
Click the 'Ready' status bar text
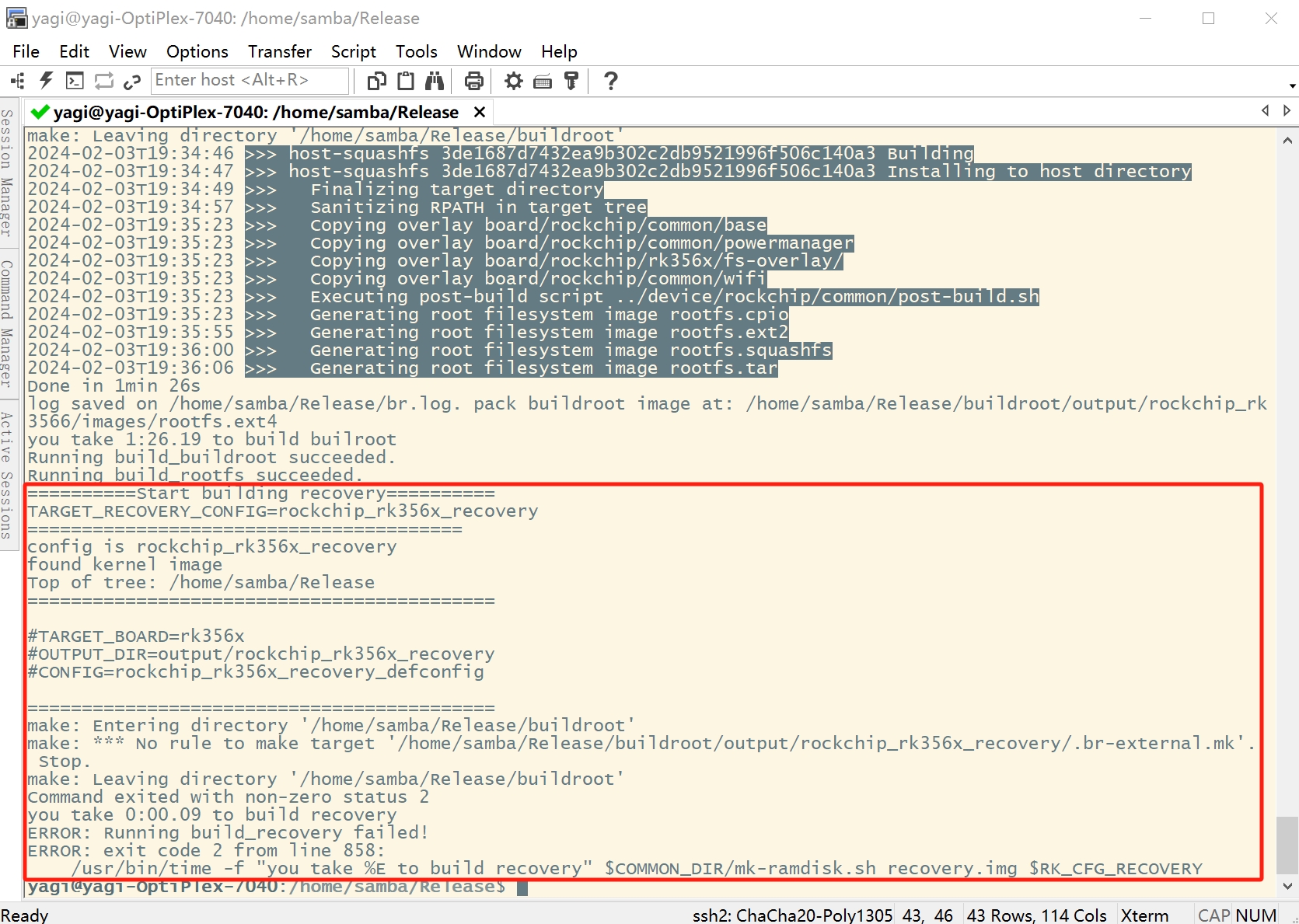(x=25, y=915)
